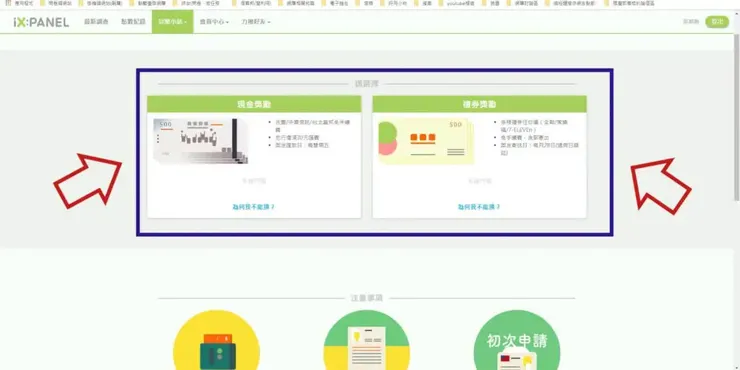Click the yellow 500 voucher image
This screenshot has height=370, width=740.
(x=426, y=141)
